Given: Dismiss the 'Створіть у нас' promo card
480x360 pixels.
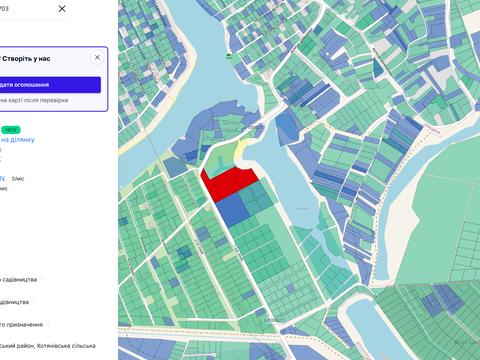Looking at the screenshot, I should pyautogui.click(x=97, y=58).
